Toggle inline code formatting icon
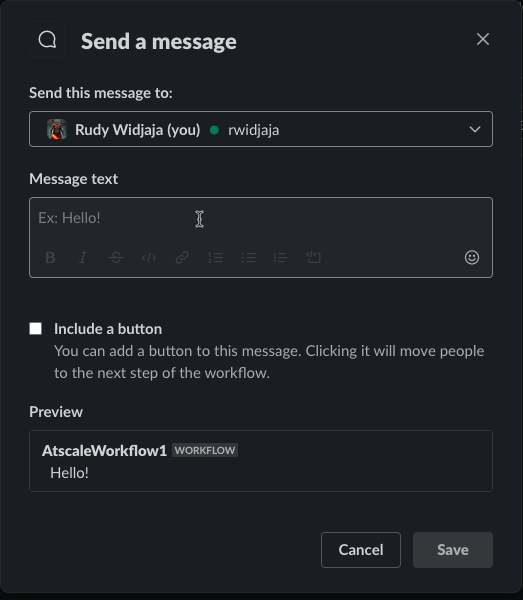523x600 pixels. coord(149,258)
